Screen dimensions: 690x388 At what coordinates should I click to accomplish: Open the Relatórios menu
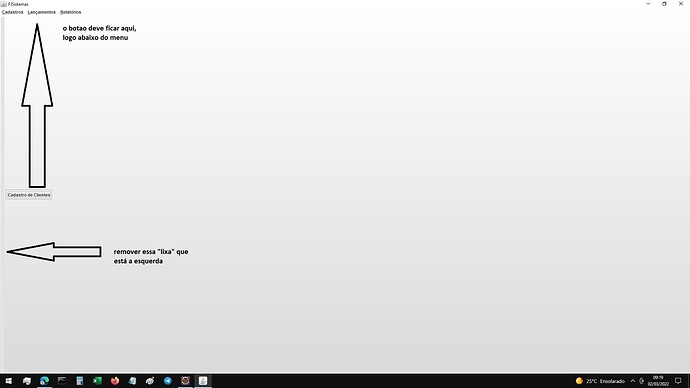point(71,12)
